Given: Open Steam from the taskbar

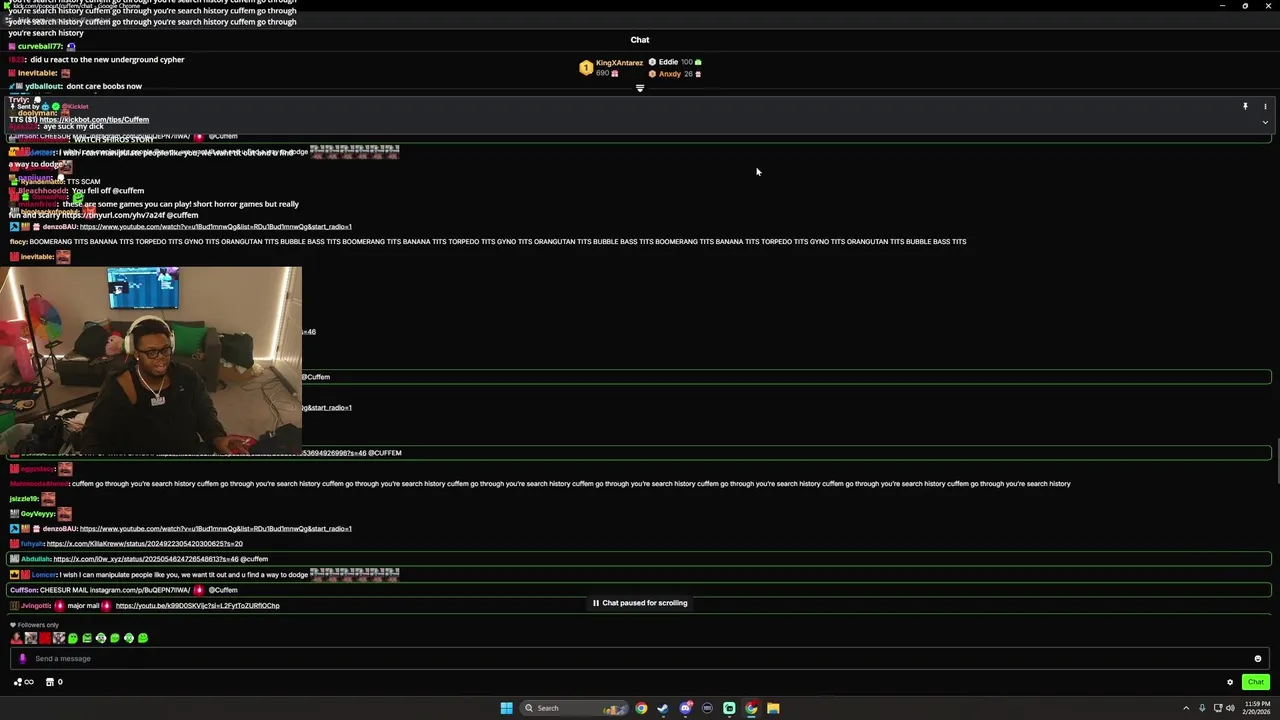Looking at the screenshot, I should (663, 708).
